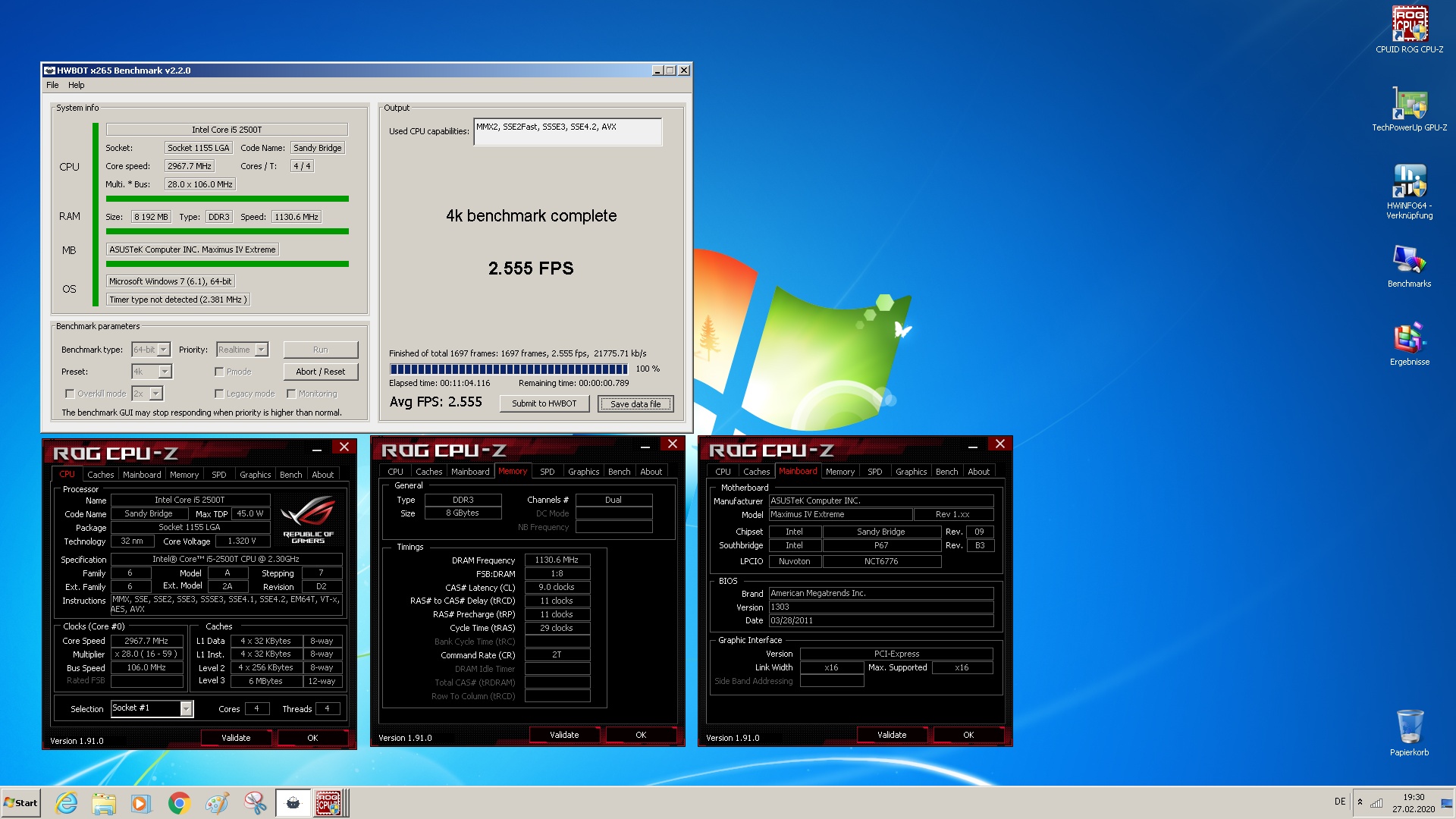Click the BIOS Version 1303 field
Image resolution: width=1456 pixels, height=819 pixels.
(881, 607)
